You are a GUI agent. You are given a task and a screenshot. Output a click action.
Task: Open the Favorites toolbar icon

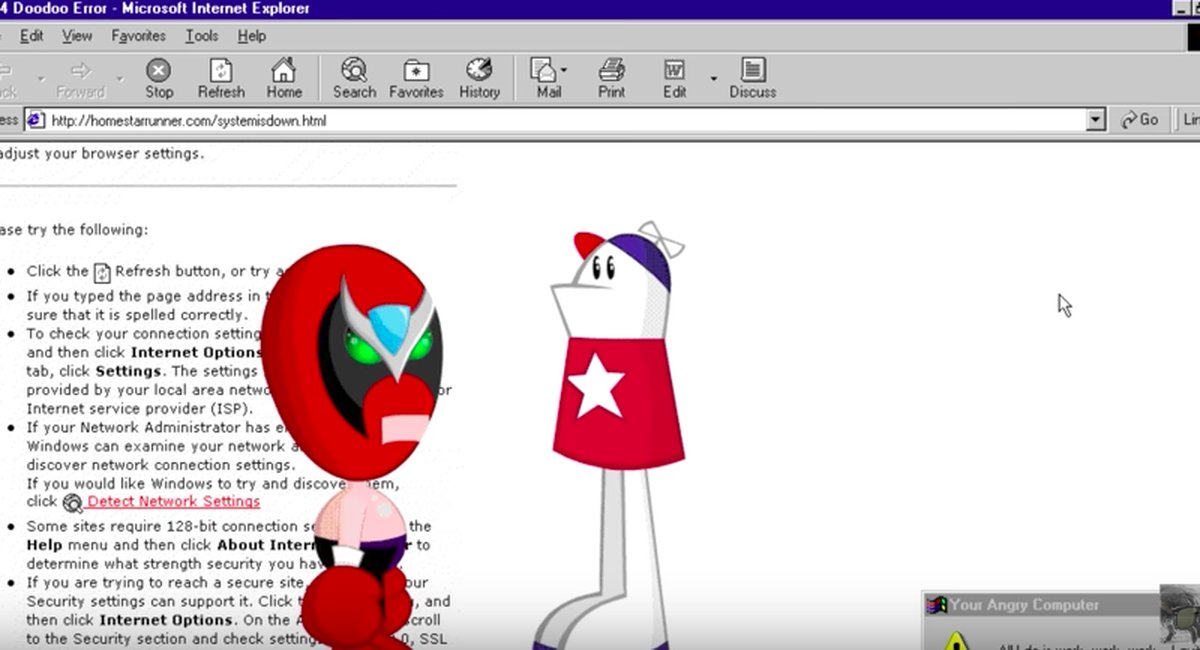(x=416, y=78)
